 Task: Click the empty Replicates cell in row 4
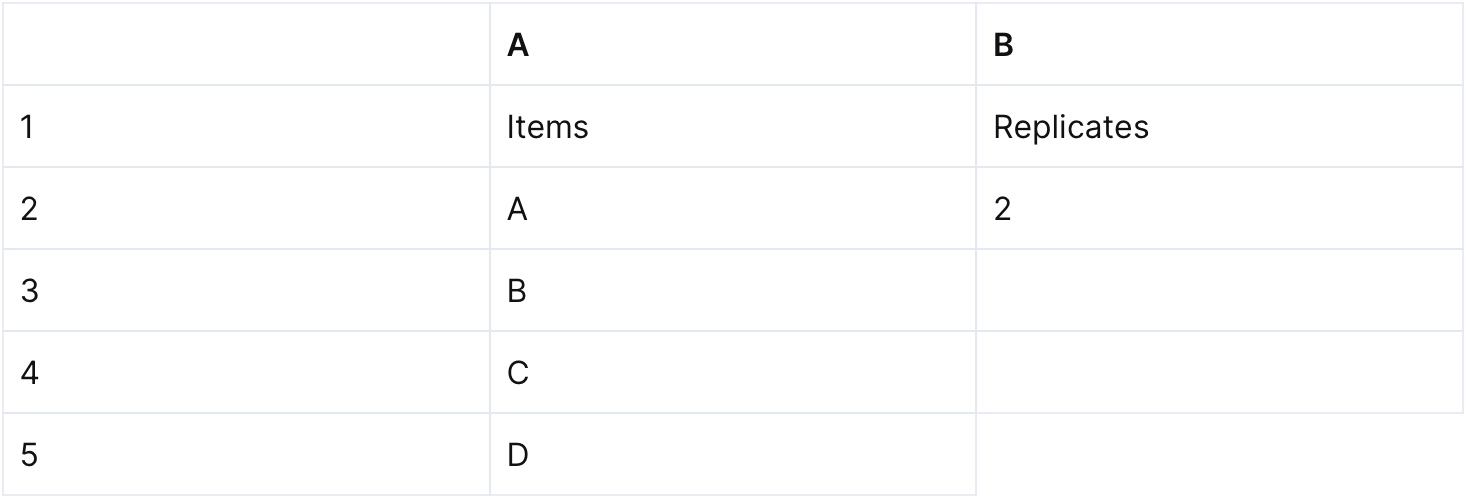[1219, 373]
